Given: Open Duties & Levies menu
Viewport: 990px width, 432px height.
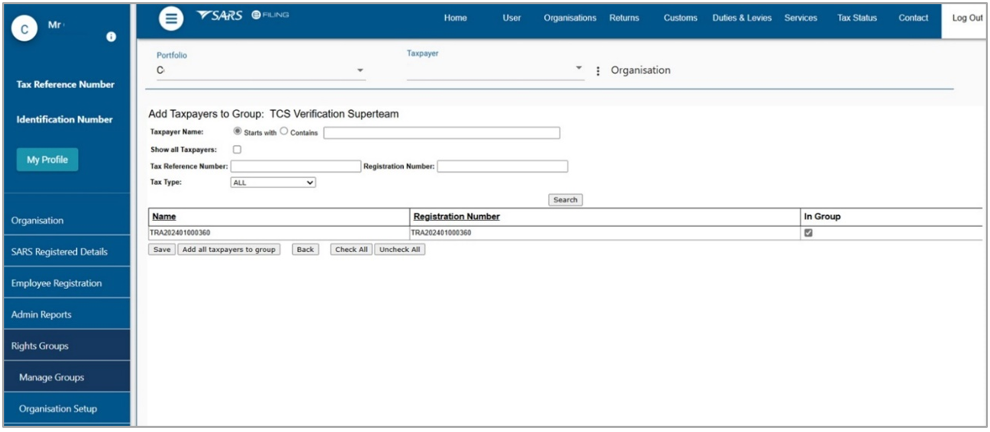Looking at the screenshot, I should [x=742, y=18].
